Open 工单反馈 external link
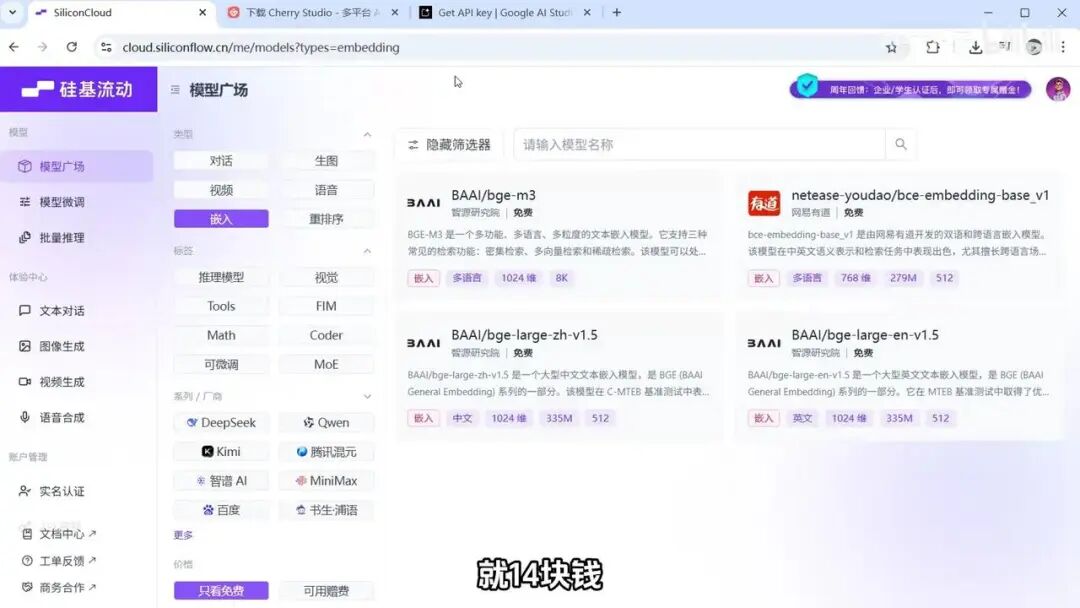Viewport: 1080px width, 608px height. 59,560
